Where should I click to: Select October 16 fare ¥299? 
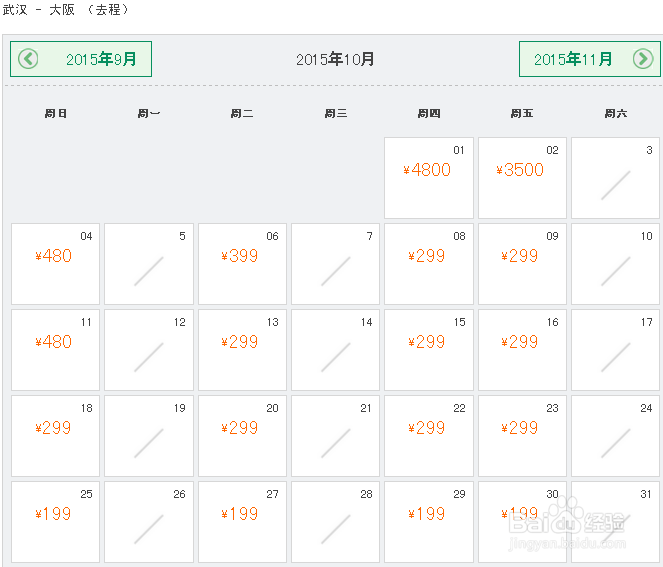(x=522, y=350)
